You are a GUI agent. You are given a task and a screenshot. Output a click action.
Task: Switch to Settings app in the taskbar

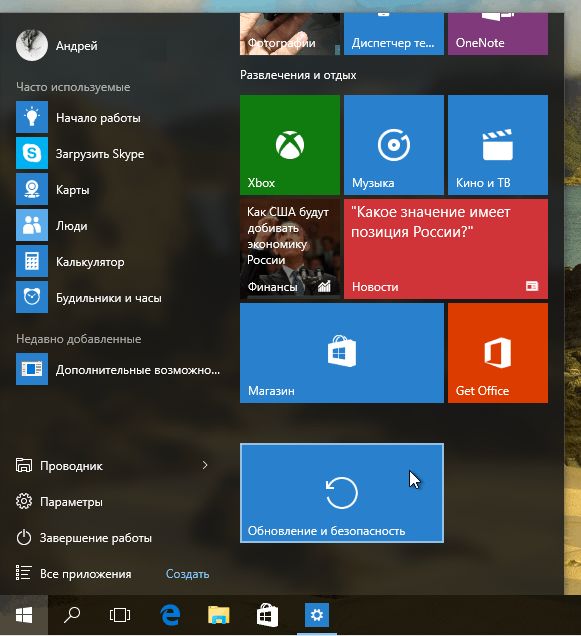click(317, 615)
